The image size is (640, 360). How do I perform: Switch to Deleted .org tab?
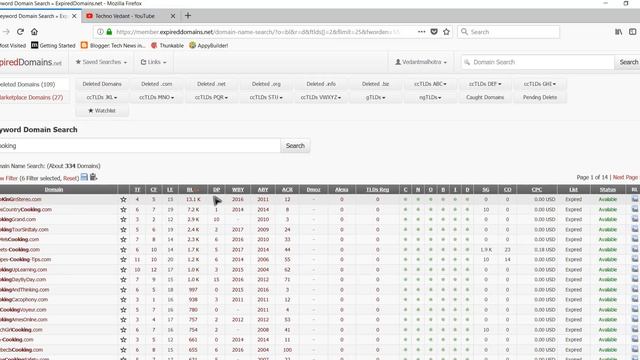tap(266, 84)
